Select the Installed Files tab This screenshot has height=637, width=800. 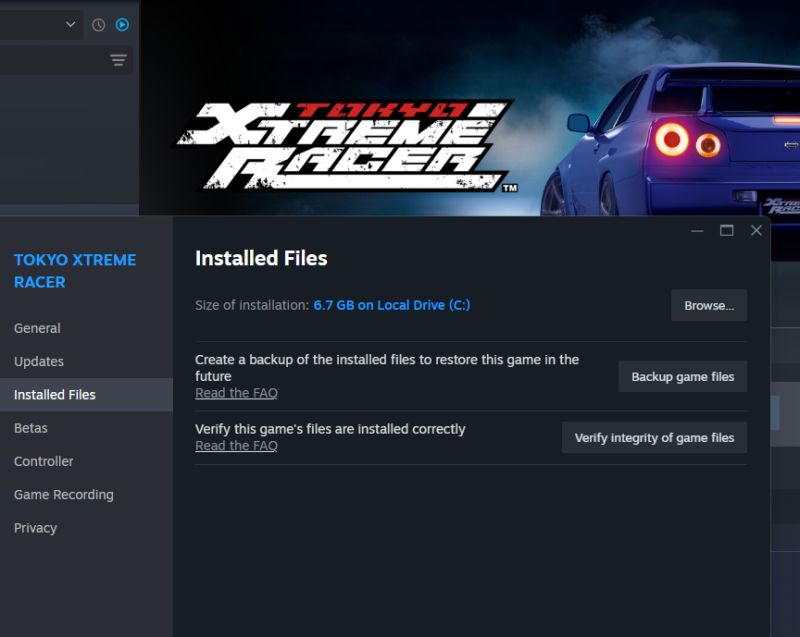click(x=55, y=395)
